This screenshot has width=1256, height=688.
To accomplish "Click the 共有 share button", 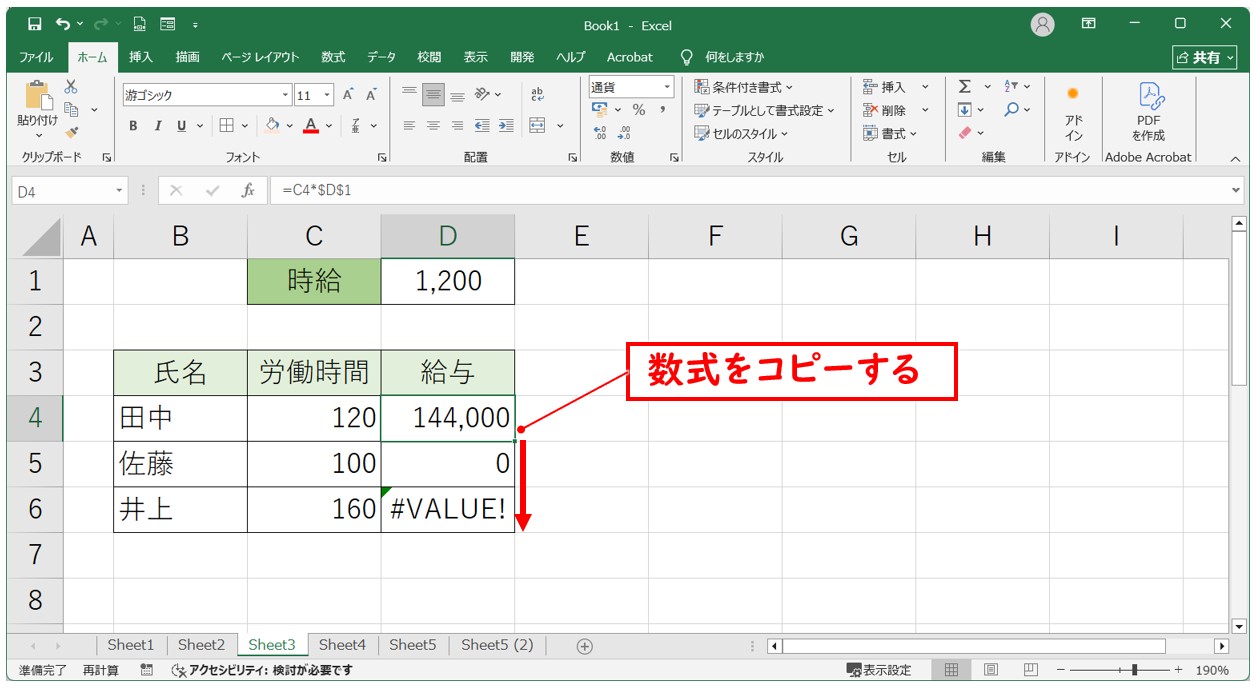I will (x=1205, y=57).
